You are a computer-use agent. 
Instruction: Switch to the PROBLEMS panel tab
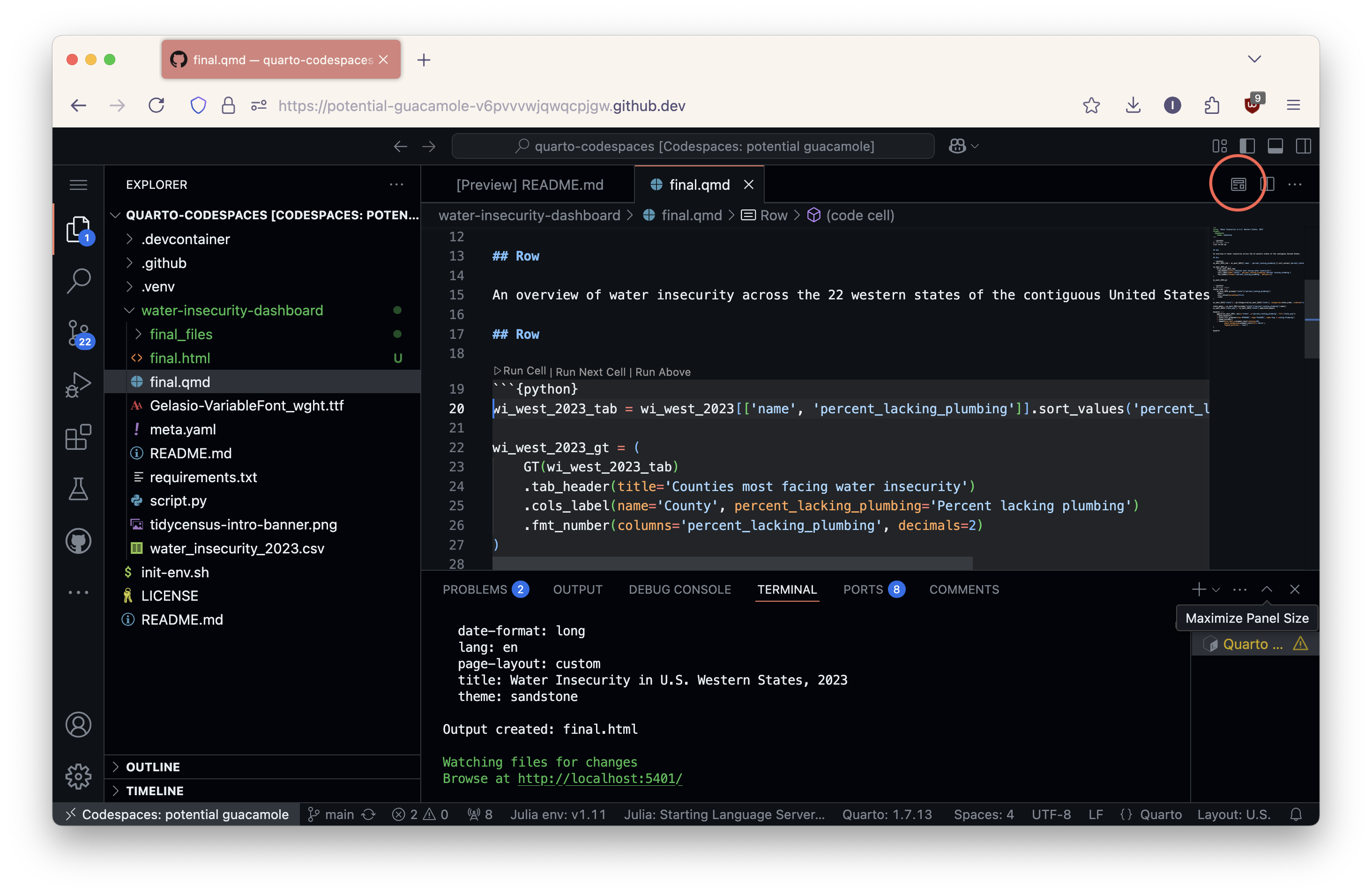pos(474,589)
